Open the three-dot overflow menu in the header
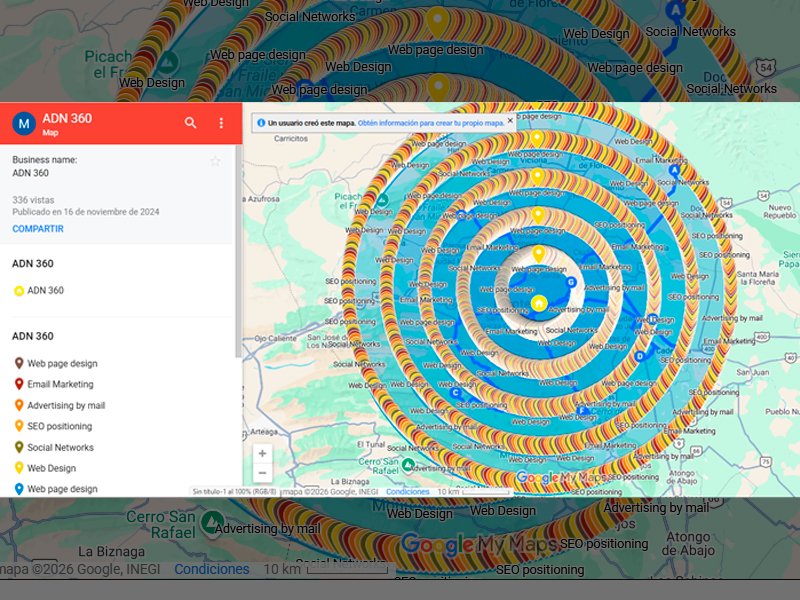Image resolution: width=800 pixels, height=600 pixels. (x=221, y=120)
